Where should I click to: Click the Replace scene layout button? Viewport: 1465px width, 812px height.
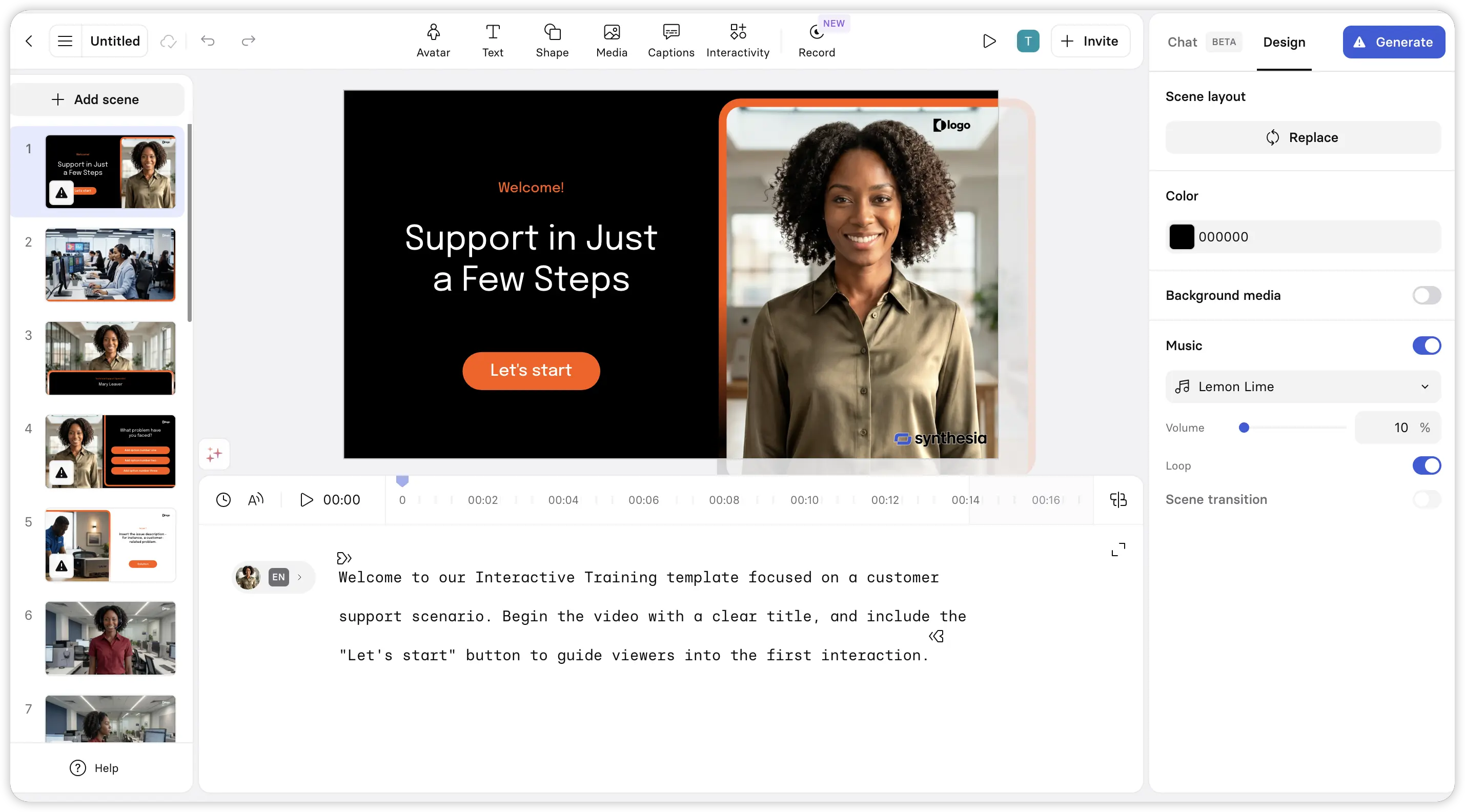(x=1303, y=137)
